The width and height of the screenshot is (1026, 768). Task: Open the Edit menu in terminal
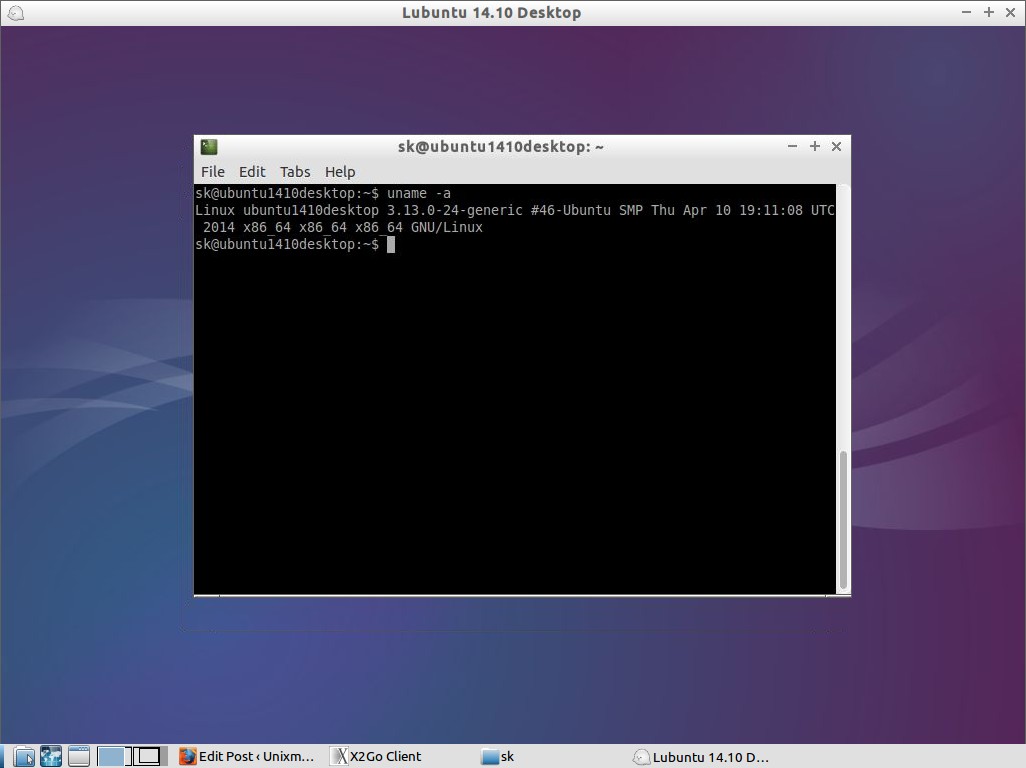point(252,172)
